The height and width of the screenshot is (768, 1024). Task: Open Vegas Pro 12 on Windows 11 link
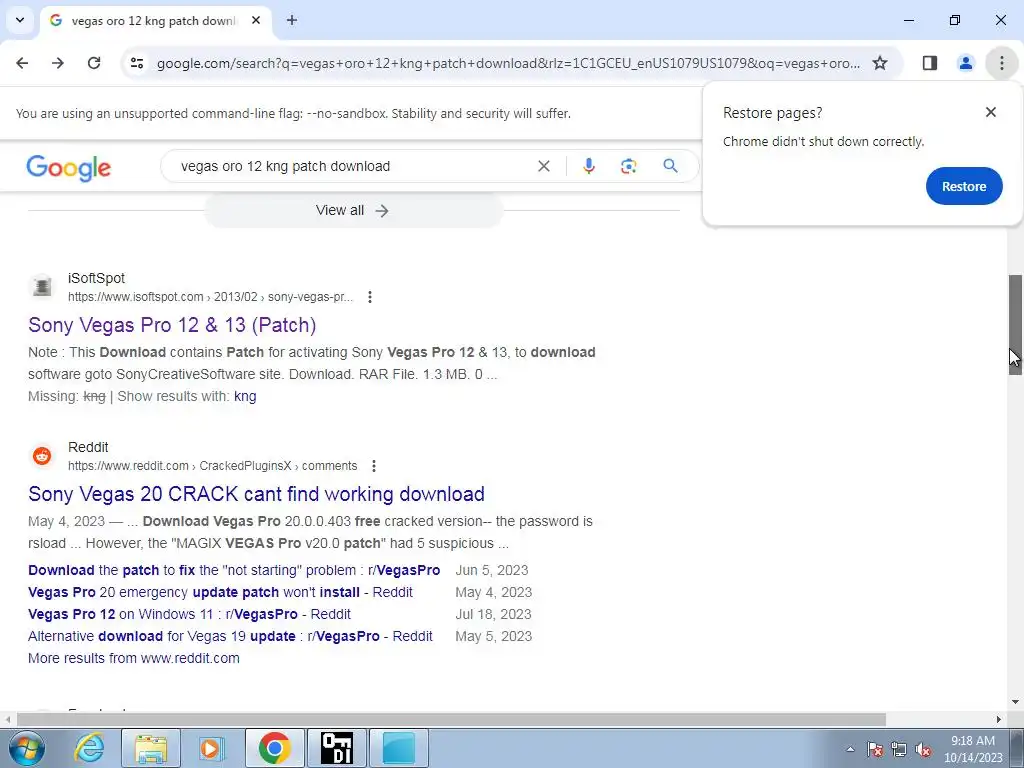click(189, 615)
